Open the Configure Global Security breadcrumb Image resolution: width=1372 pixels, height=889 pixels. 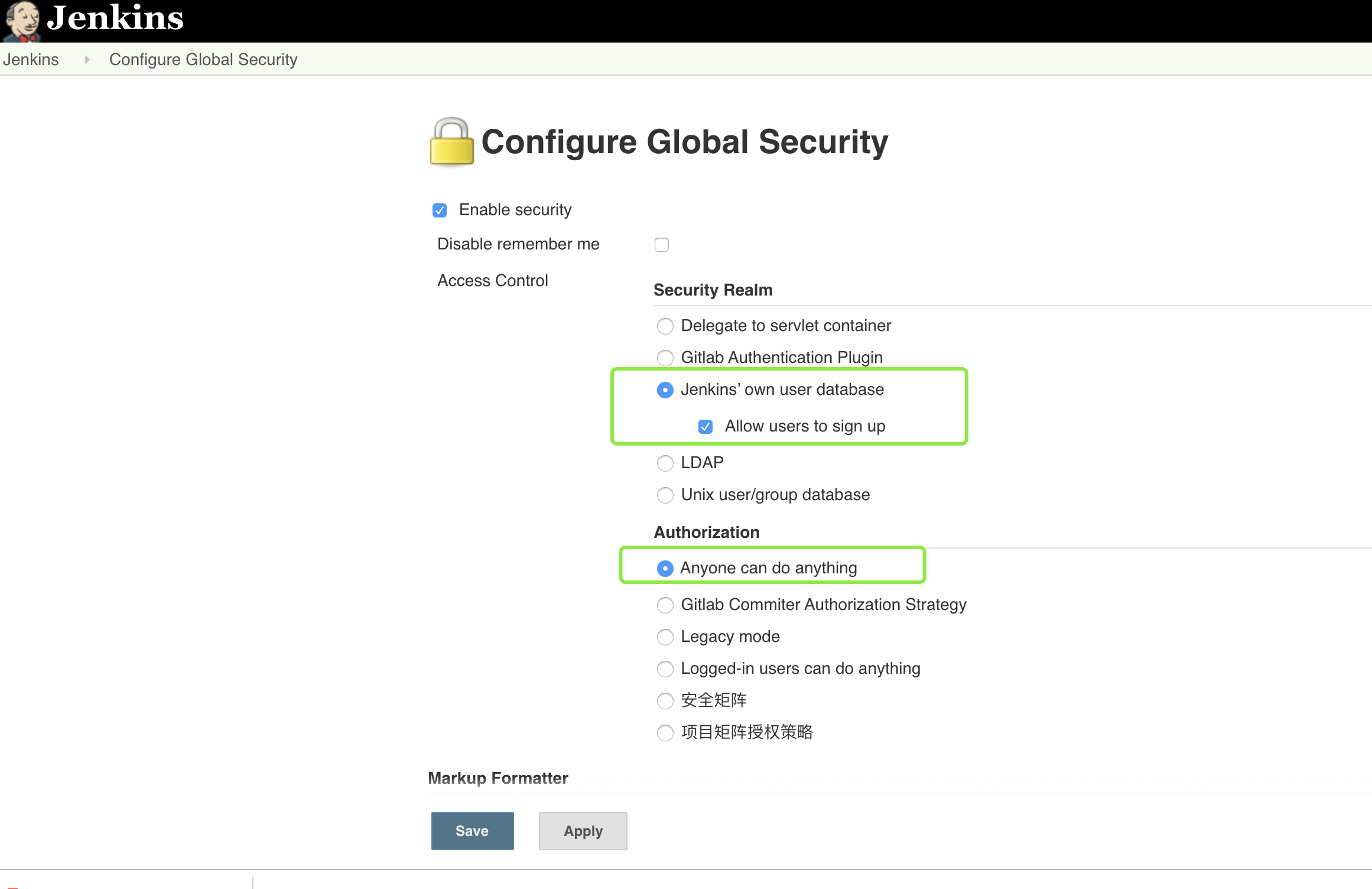pyautogui.click(x=203, y=60)
